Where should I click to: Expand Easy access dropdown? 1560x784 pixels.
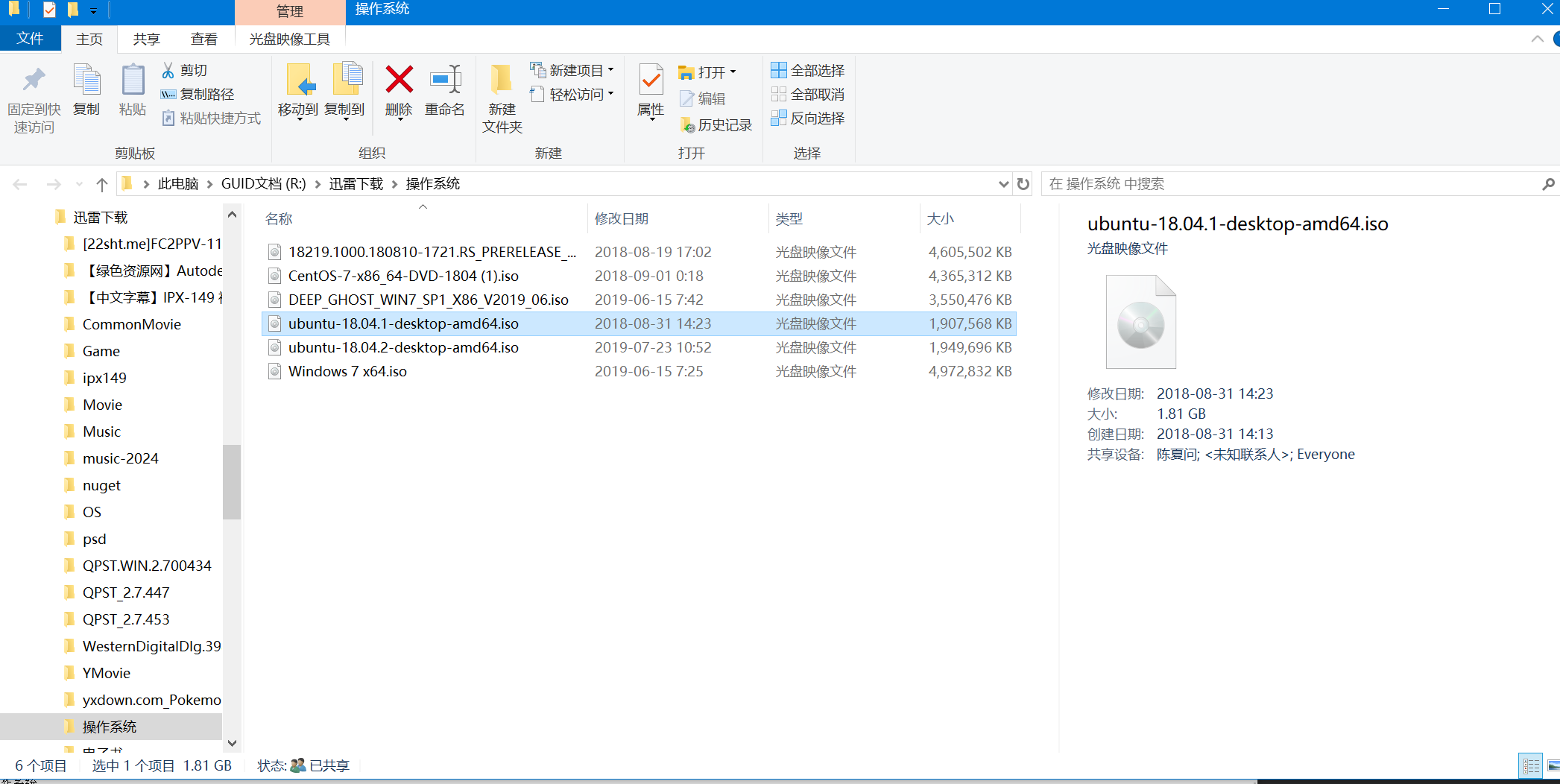click(x=611, y=94)
